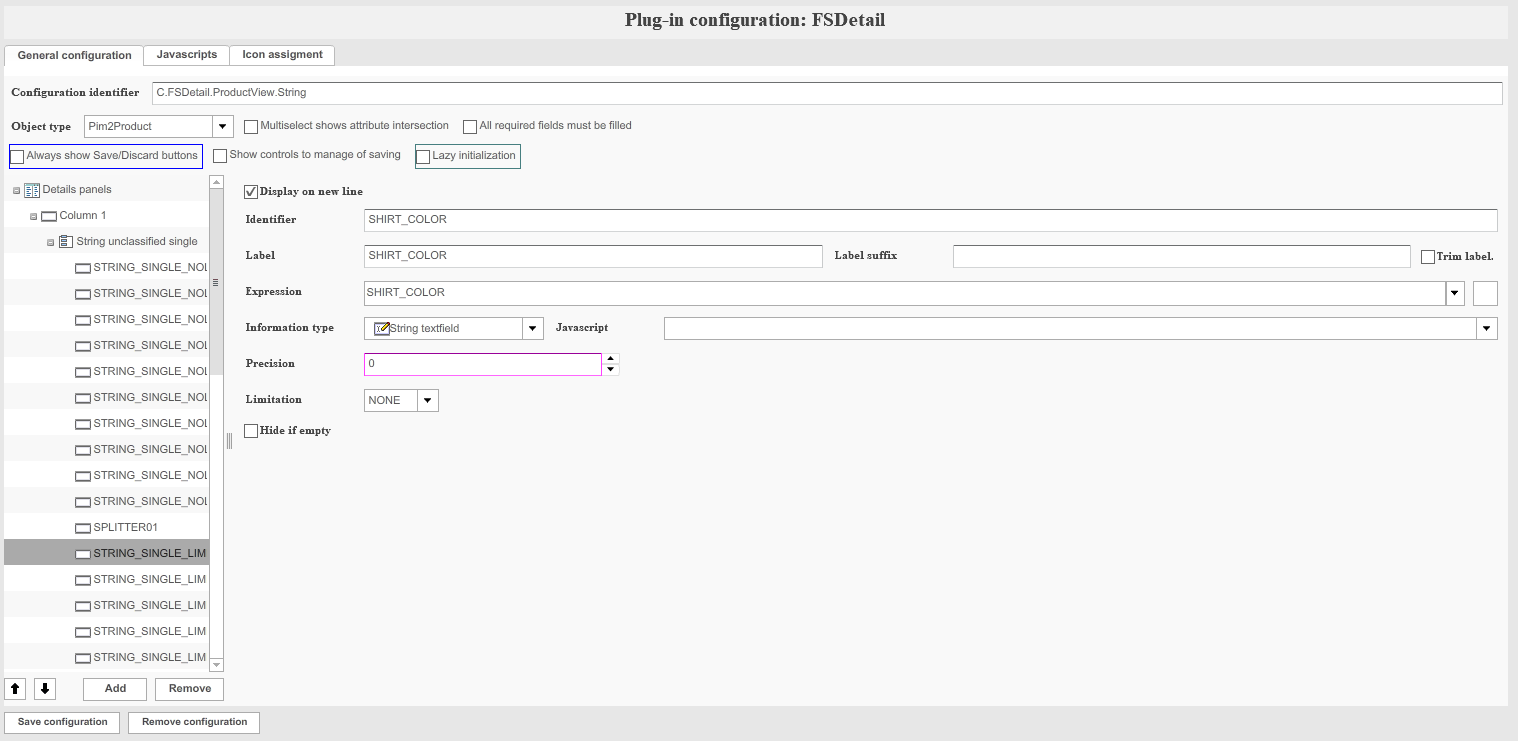Click the SPLITTER01 item icon

pyautogui.click(x=83, y=528)
